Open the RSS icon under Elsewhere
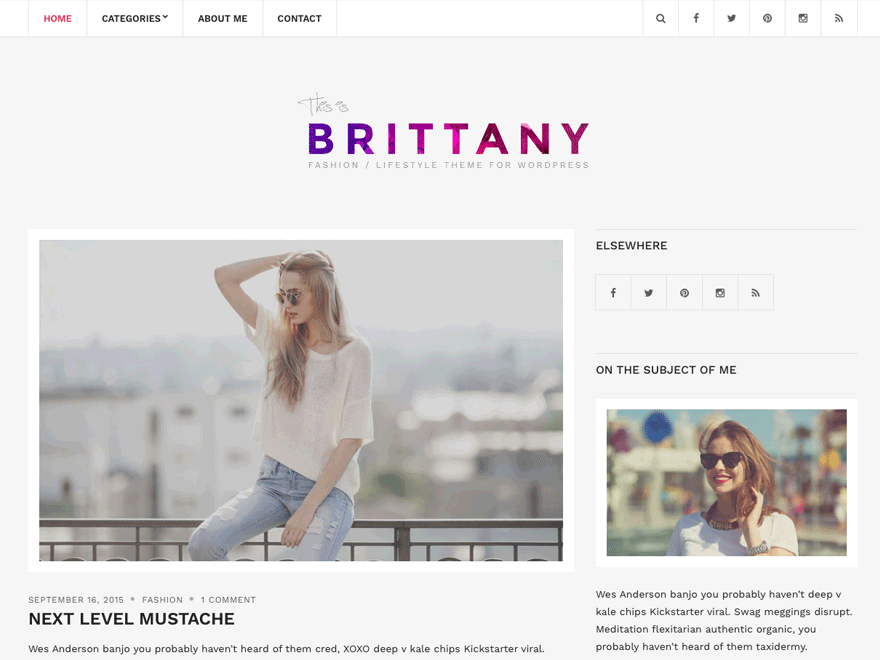Image resolution: width=880 pixels, height=660 pixels. tap(755, 292)
